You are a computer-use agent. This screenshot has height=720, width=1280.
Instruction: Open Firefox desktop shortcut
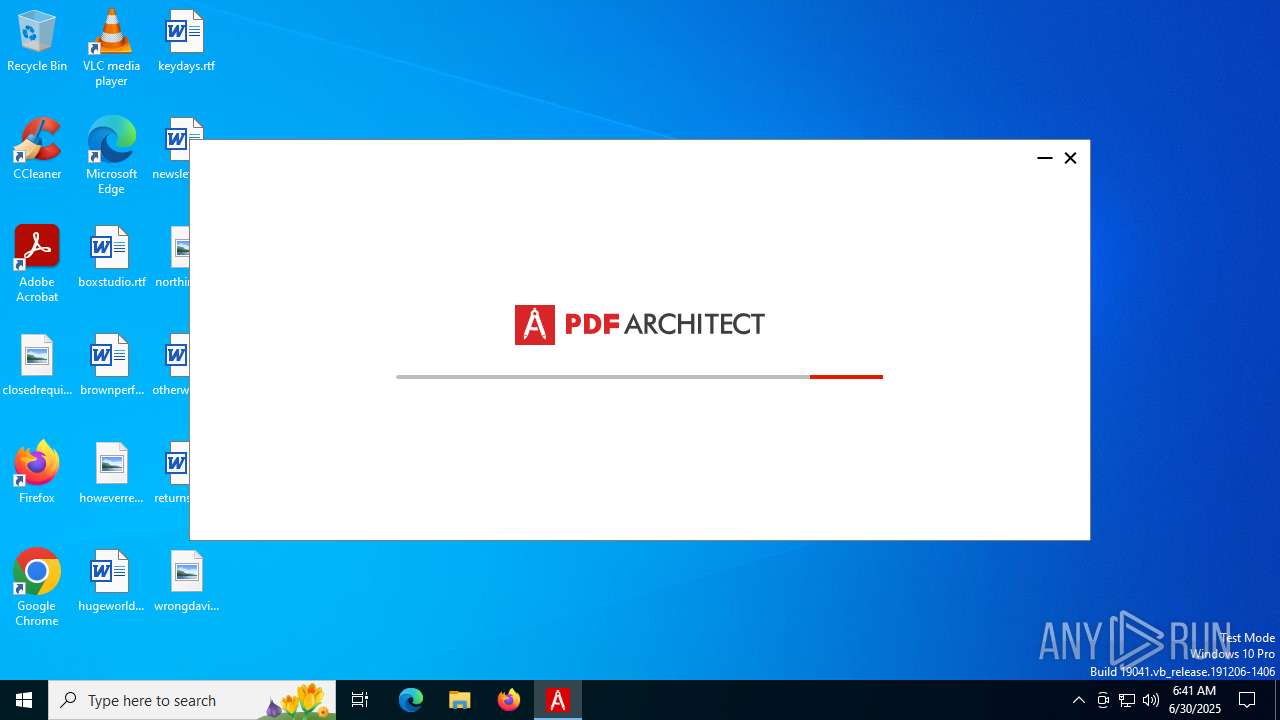click(x=37, y=474)
